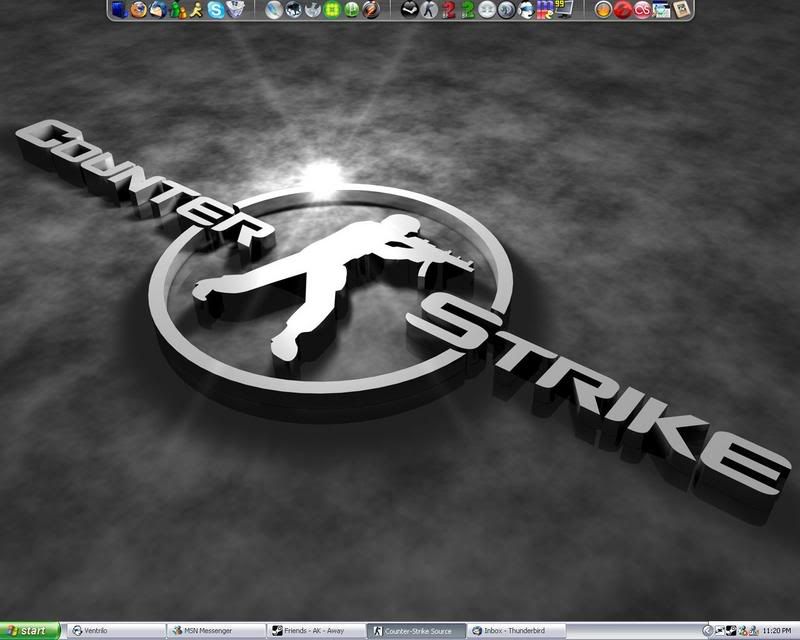
Task: Open the green number 2 dock icon
Action: point(468,10)
